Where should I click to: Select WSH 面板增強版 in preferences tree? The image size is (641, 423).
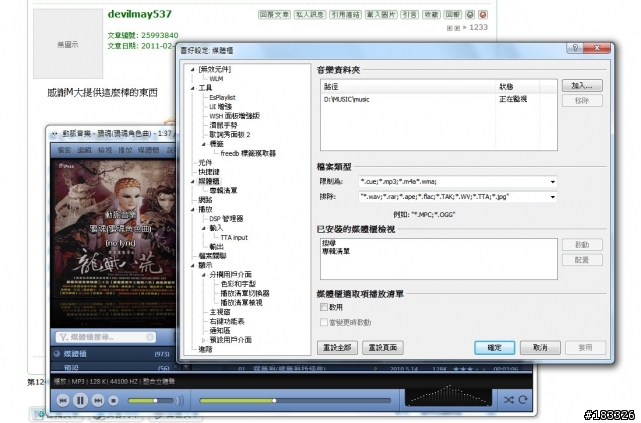[x=234, y=116]
